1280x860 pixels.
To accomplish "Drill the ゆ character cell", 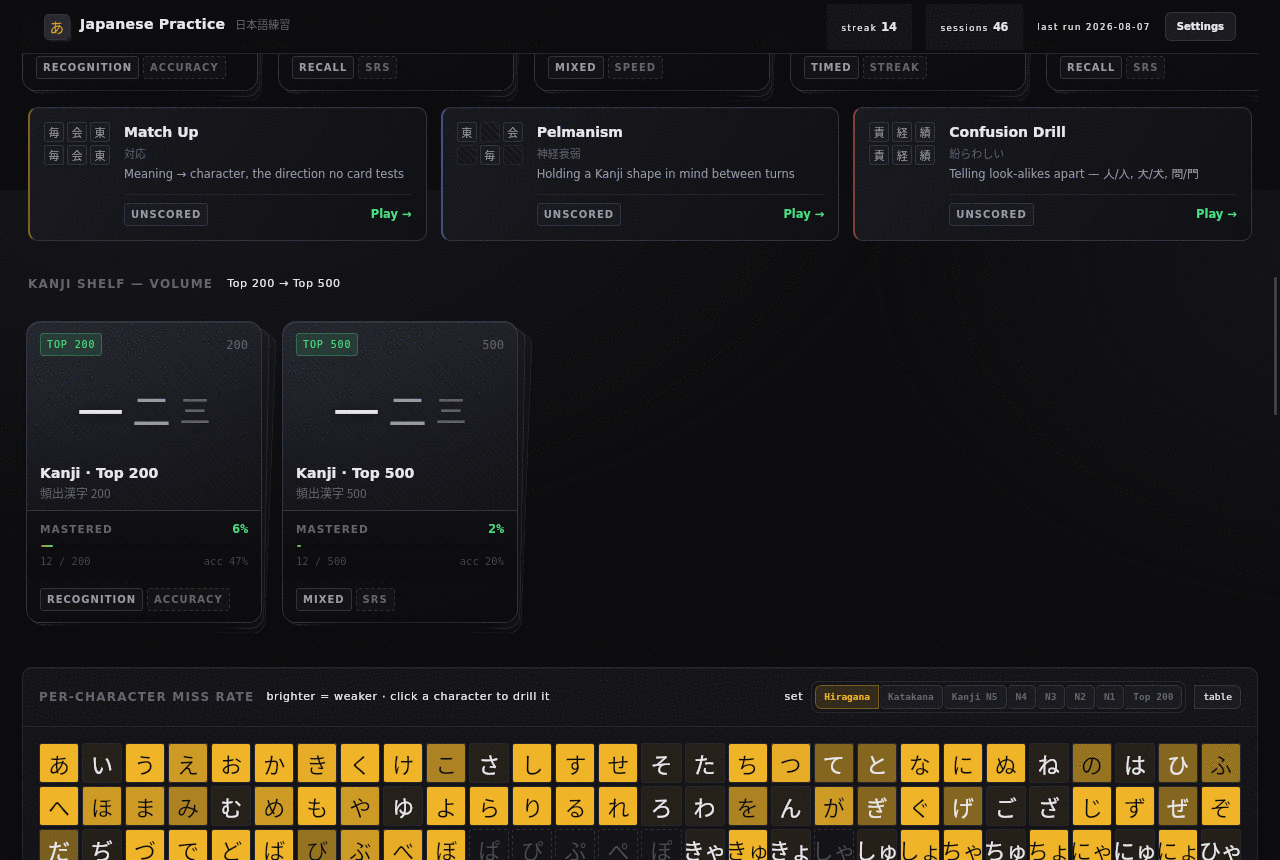I will [403, 806].
